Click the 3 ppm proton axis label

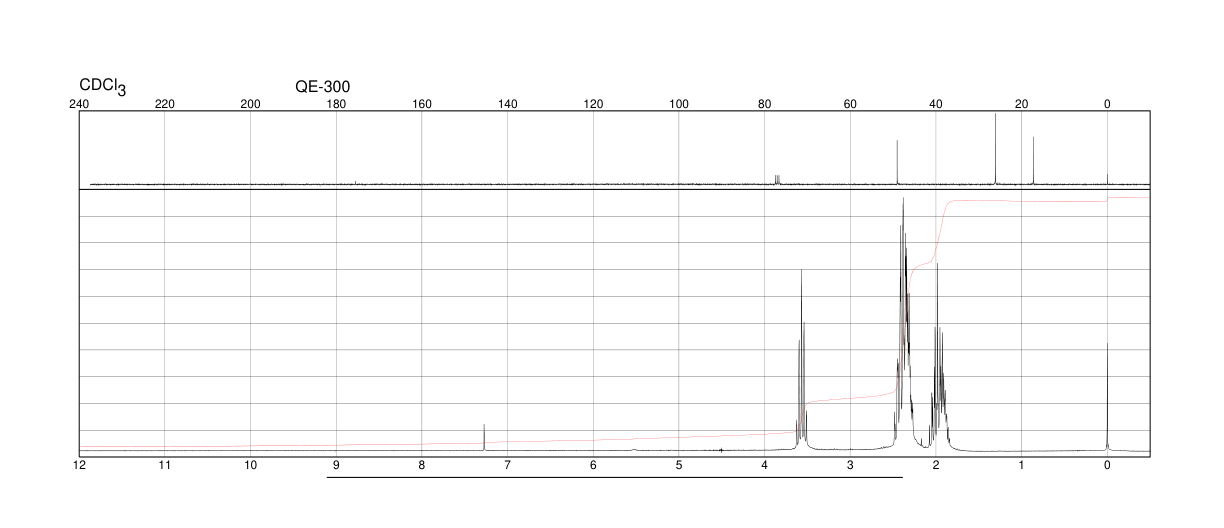point(850,465)
